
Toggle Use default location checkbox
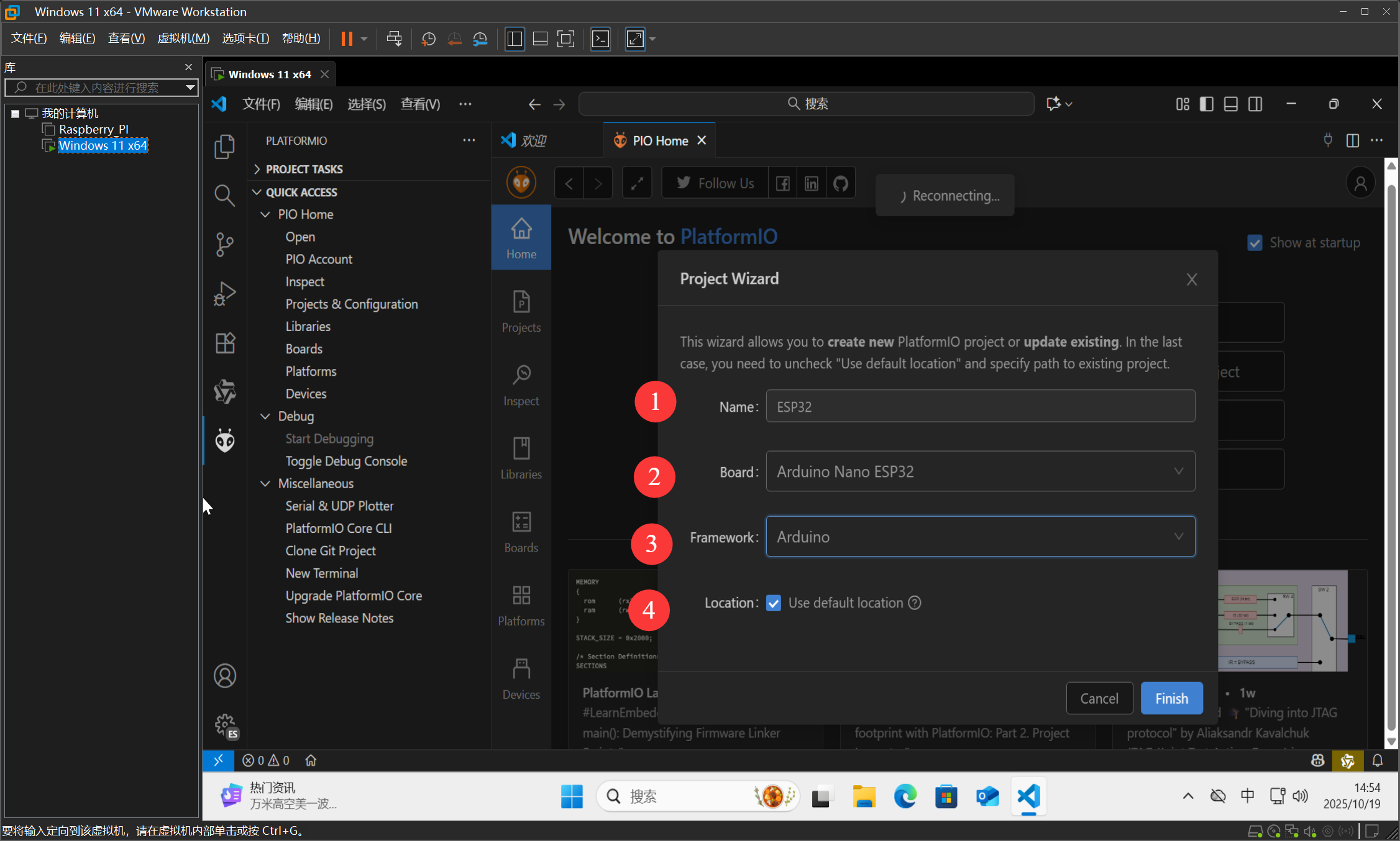click(773, 602)
